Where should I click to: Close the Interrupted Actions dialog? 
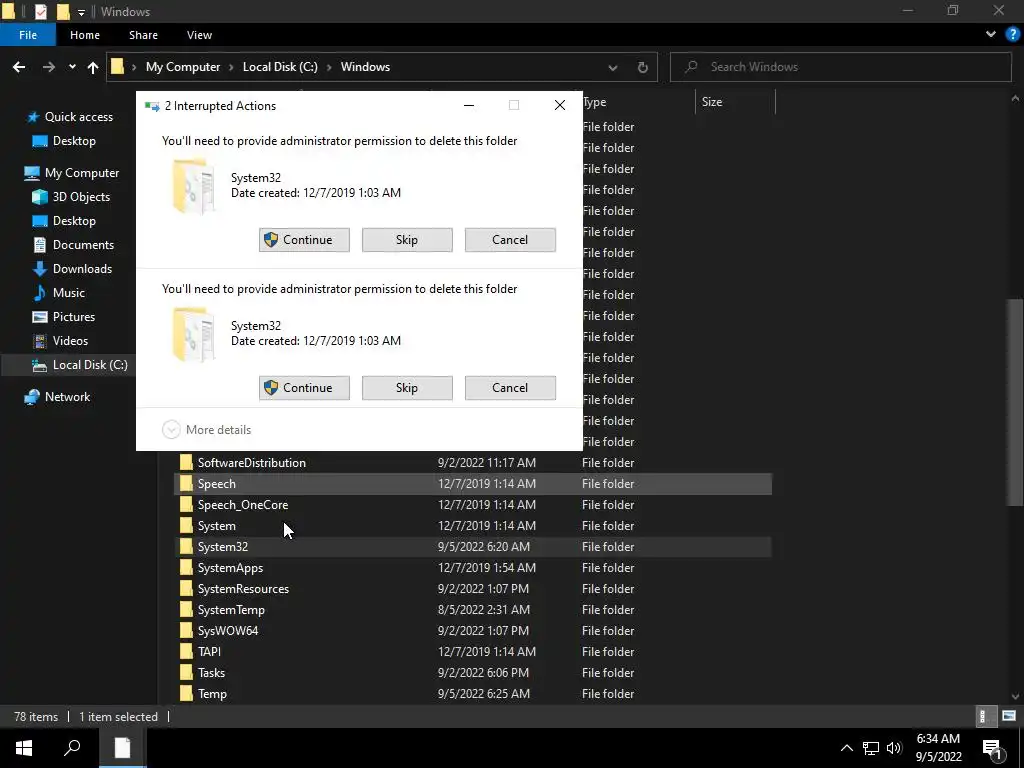pyautogui.click(x=560, y=106)
